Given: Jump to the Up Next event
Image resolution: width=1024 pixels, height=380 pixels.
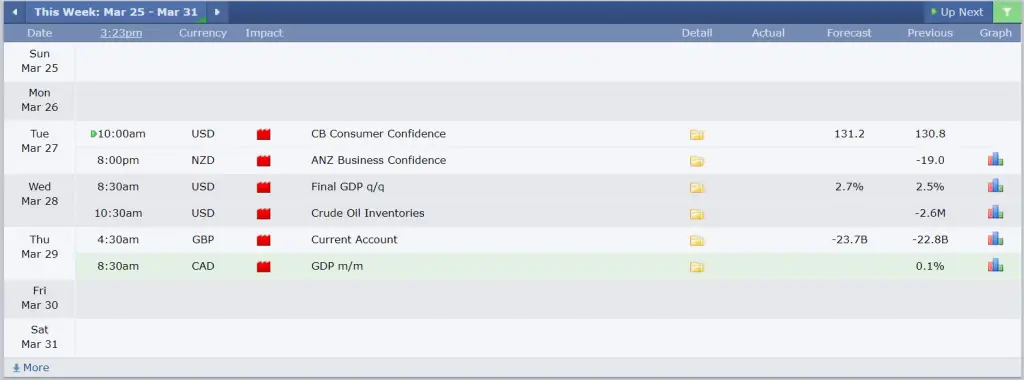Looking at the screenshot, I should coord(957,12).
